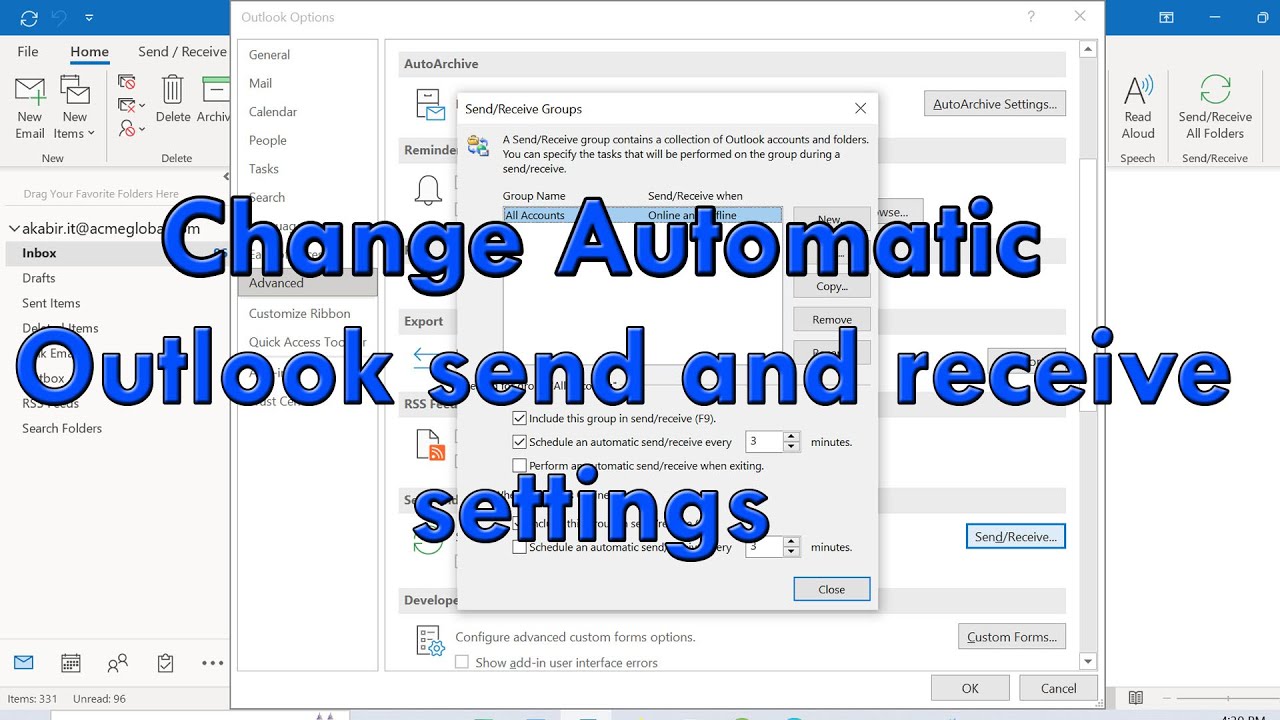
Task: Select People category in Outlook Options
Action: pos(308,140)
